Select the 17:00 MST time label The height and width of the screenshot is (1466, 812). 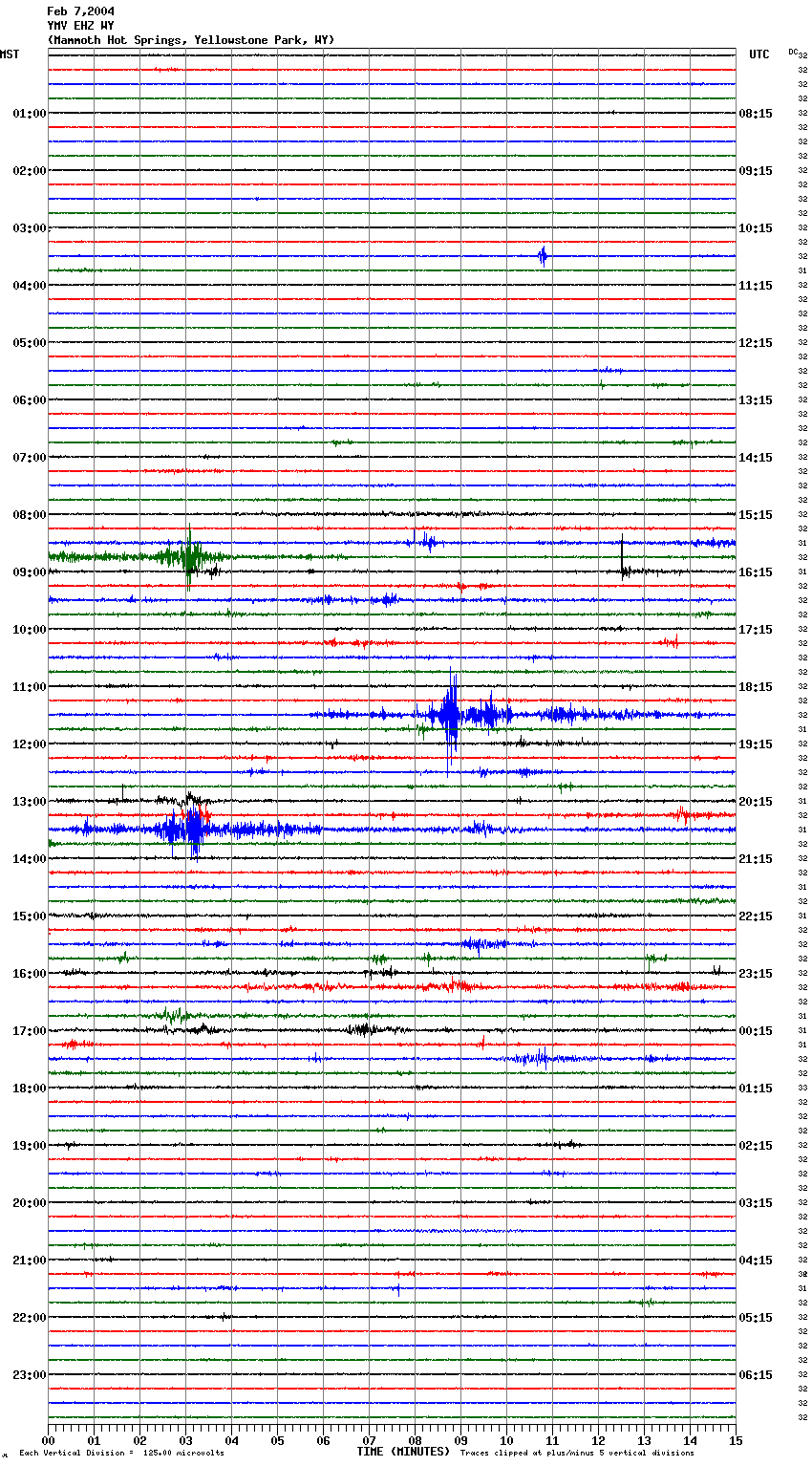pyautogui.click(x=30, y=1031)
